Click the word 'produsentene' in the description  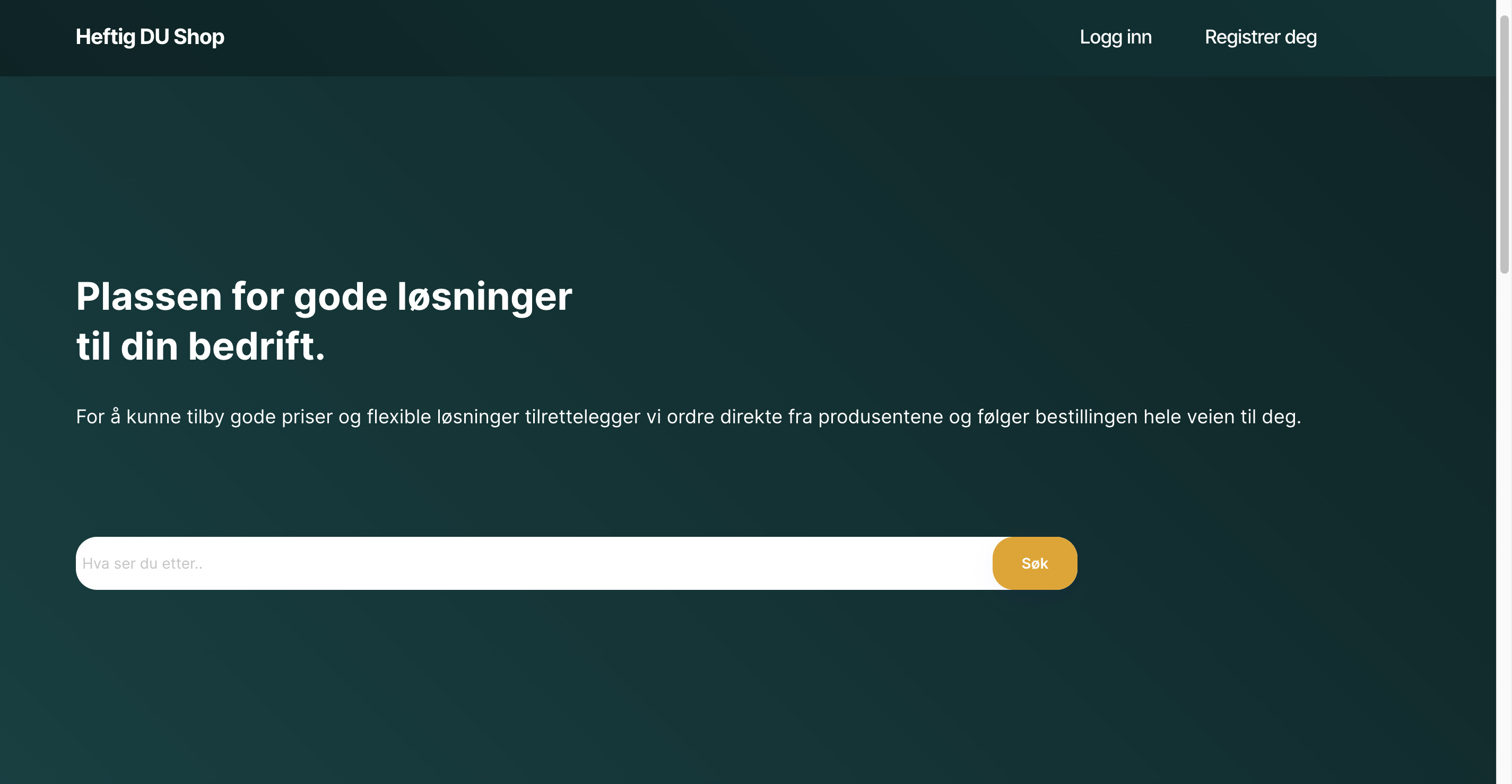pyautogui.click(x=881, y=416)
